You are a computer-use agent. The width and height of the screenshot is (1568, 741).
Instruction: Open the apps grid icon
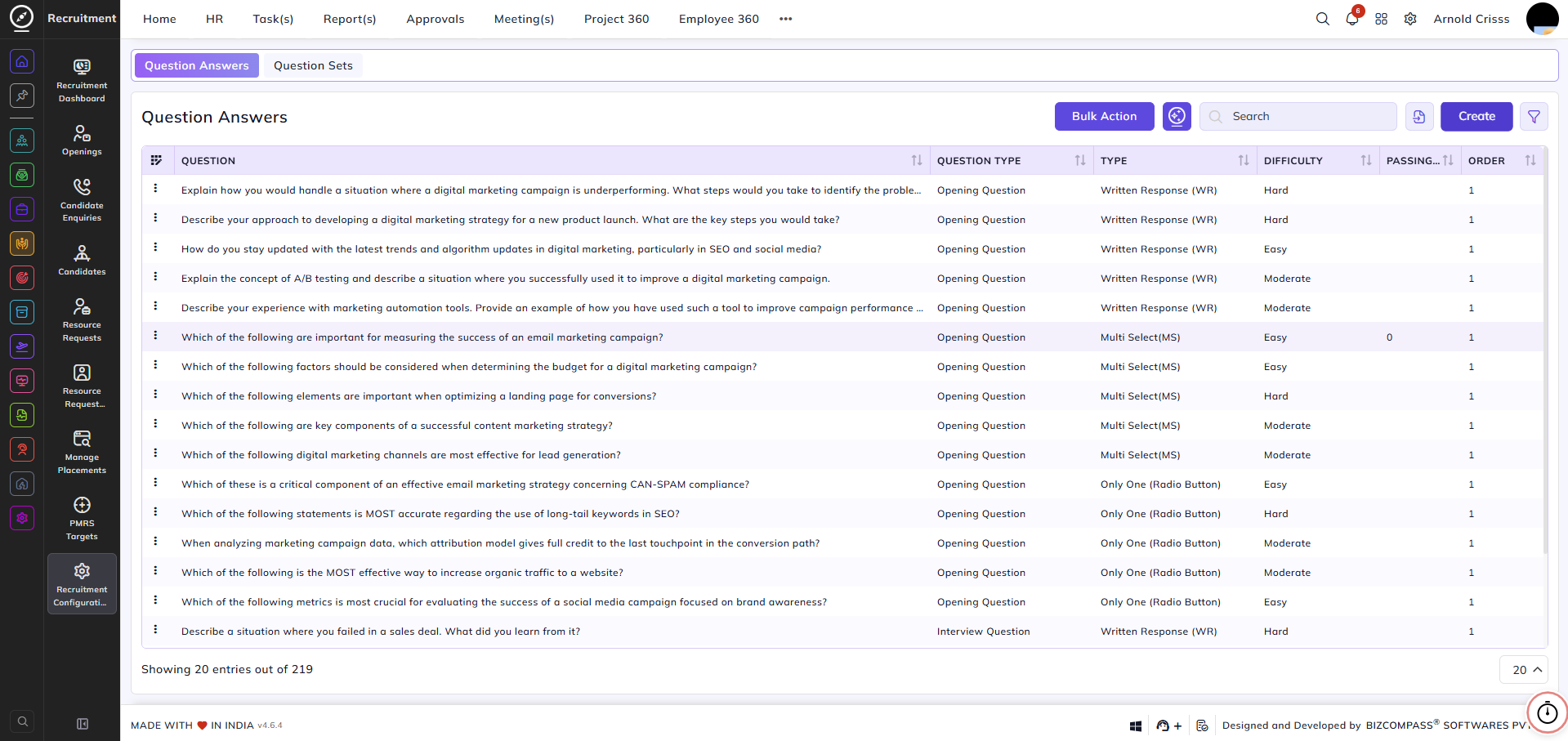(x=1381, y=19)
